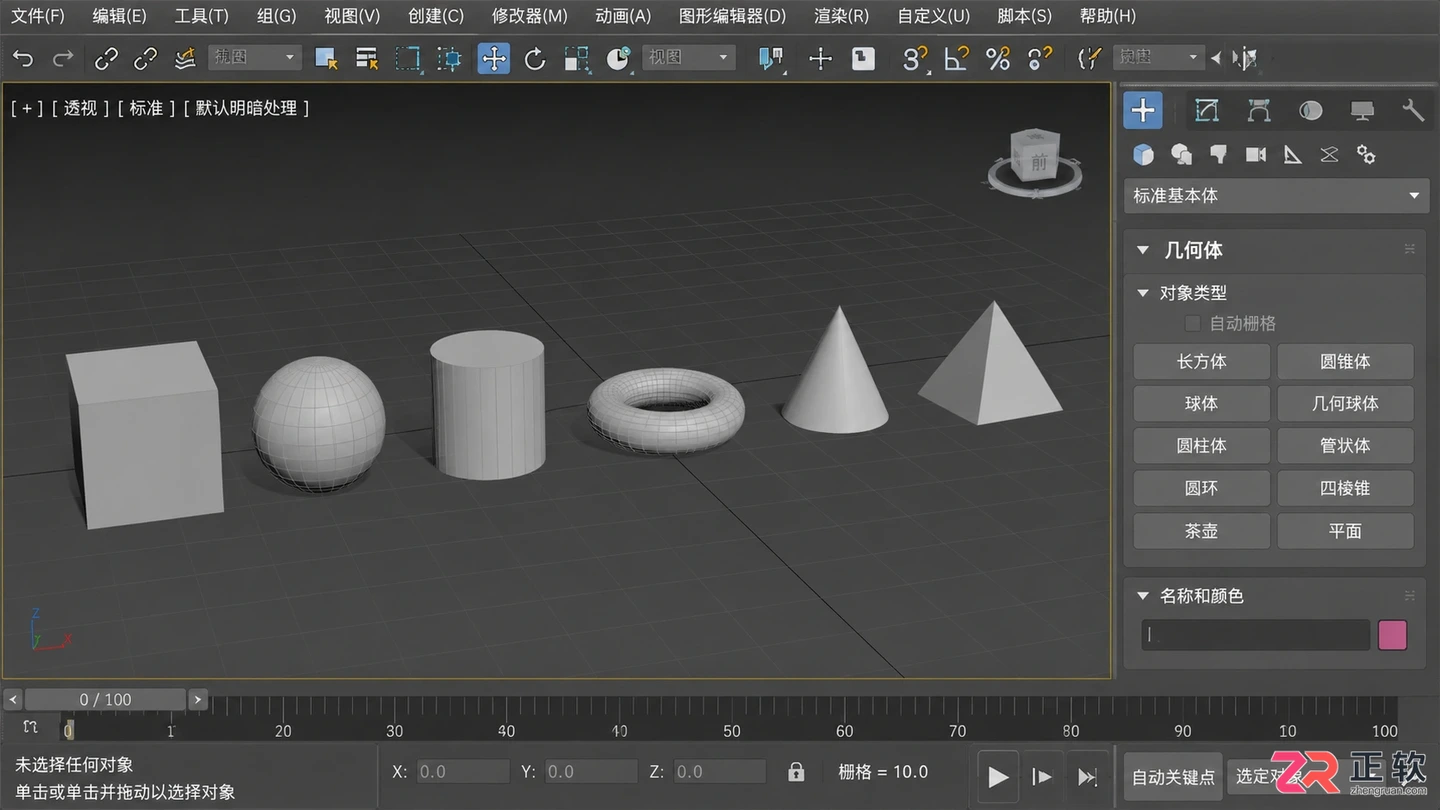This screenshot has width=1440, height=810.
Task: Click the 自动关键点 button
Action: coord(1173,777)
